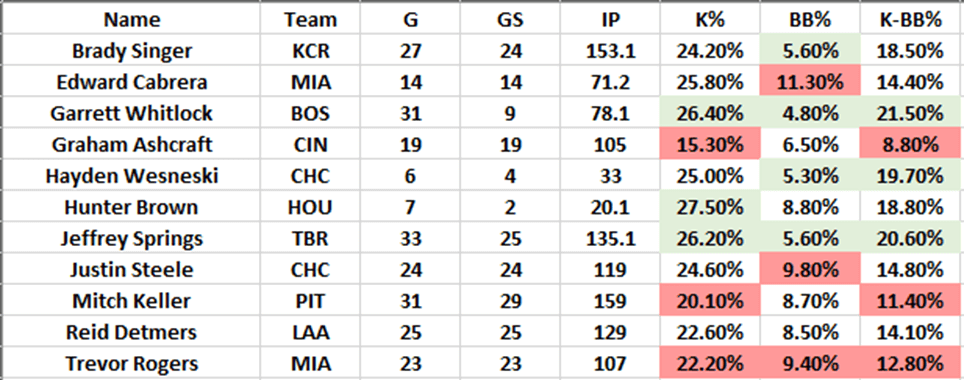
Task: Select the Name column header cell
Action: (130, 19)
